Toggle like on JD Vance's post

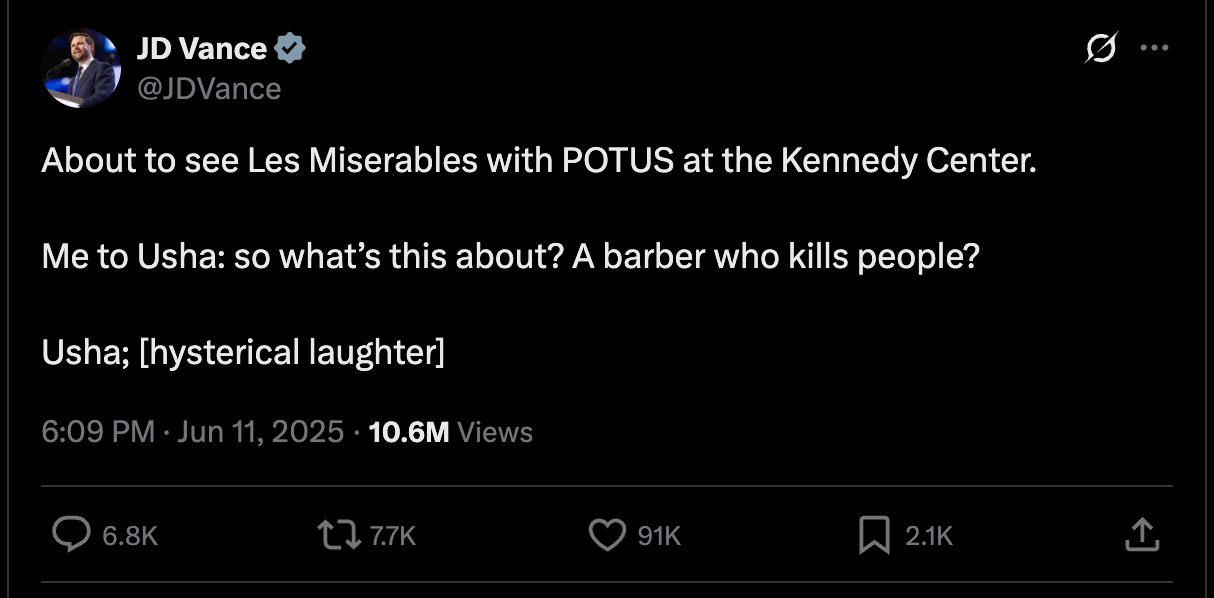[x=607, y=536]
